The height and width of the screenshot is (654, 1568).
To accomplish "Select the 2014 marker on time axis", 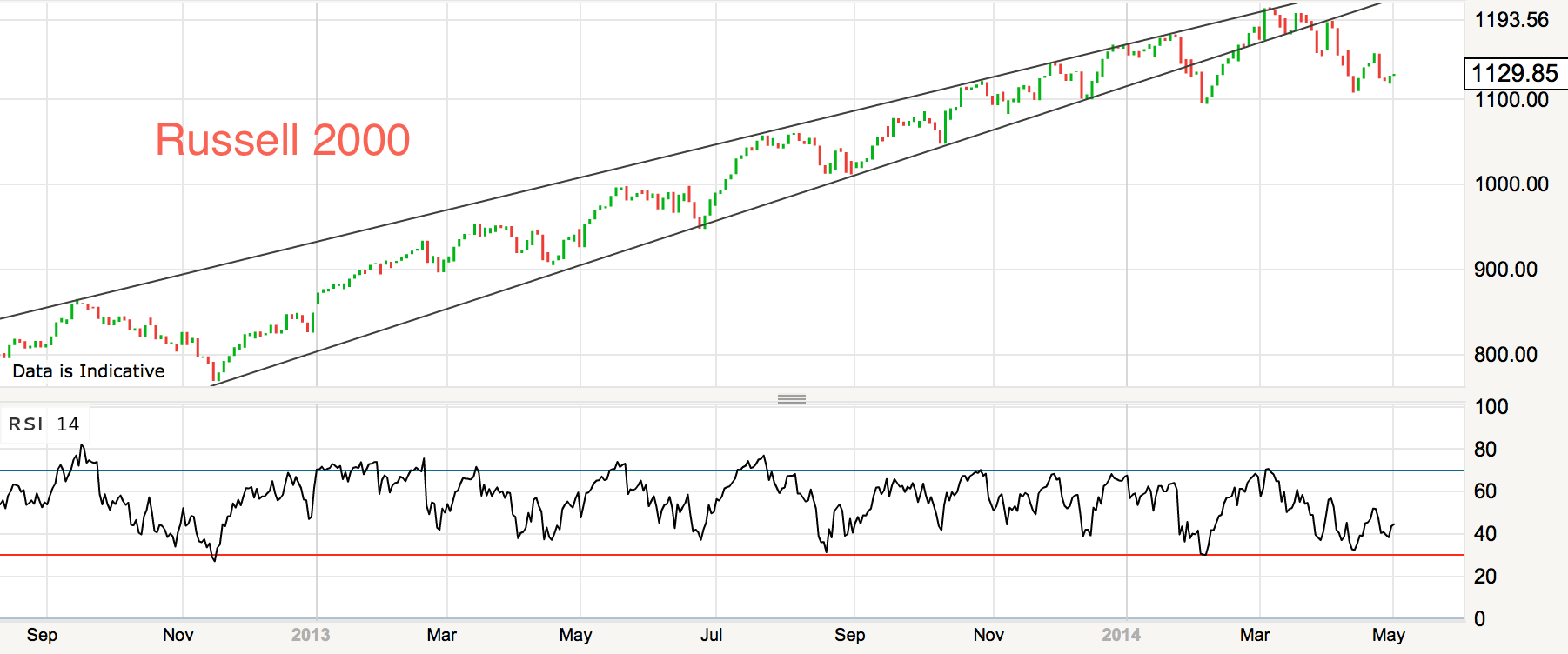I will (x=1121, y=635).
